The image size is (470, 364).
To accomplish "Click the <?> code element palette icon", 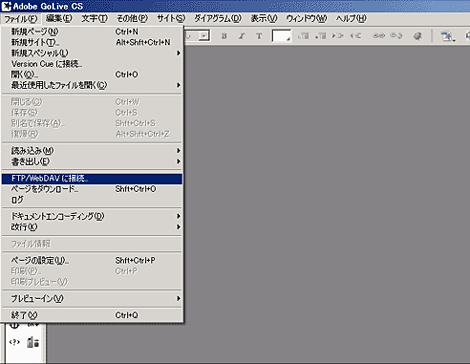I will 14,342.
